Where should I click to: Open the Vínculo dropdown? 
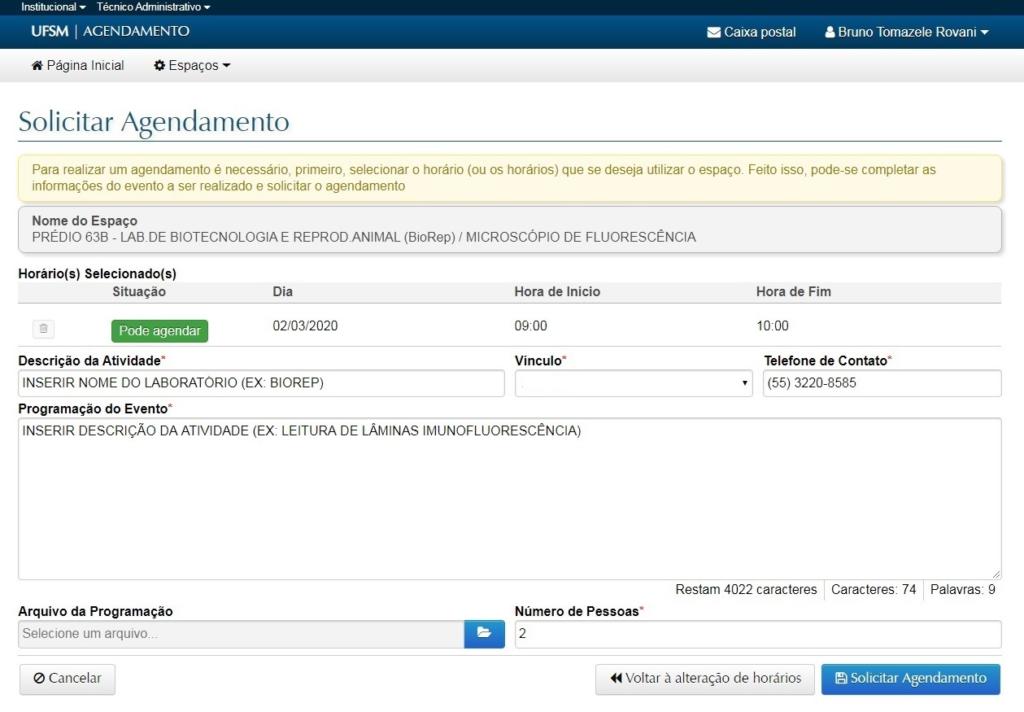click(x=633, y=383)
